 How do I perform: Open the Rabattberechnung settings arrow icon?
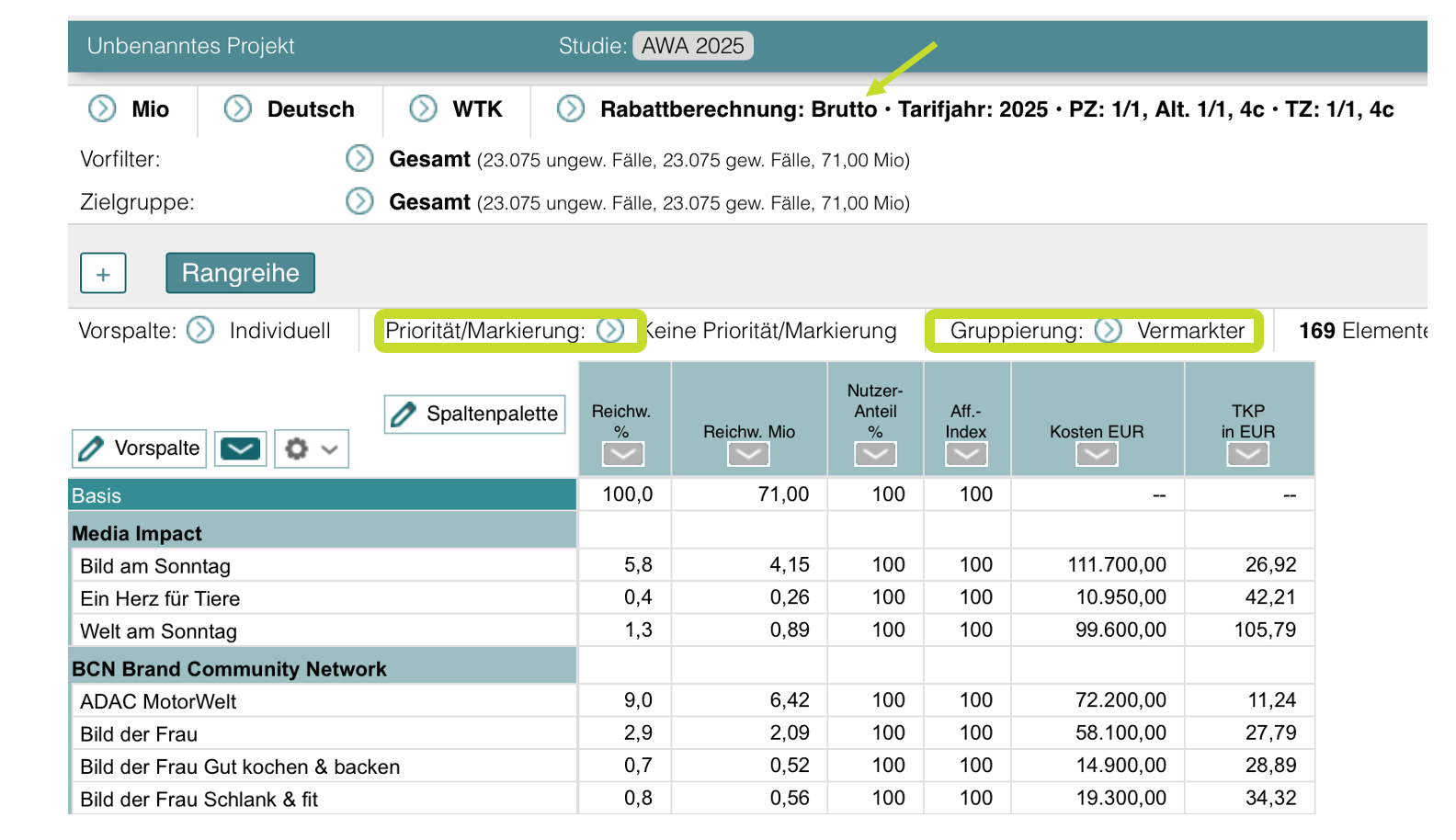pyautogui.click(x=571, y=109)
